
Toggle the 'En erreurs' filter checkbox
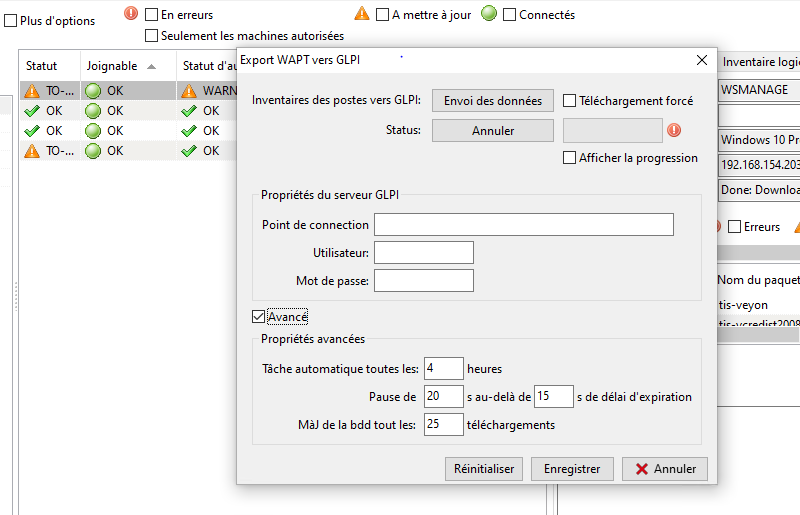click(x=152, y=15)
